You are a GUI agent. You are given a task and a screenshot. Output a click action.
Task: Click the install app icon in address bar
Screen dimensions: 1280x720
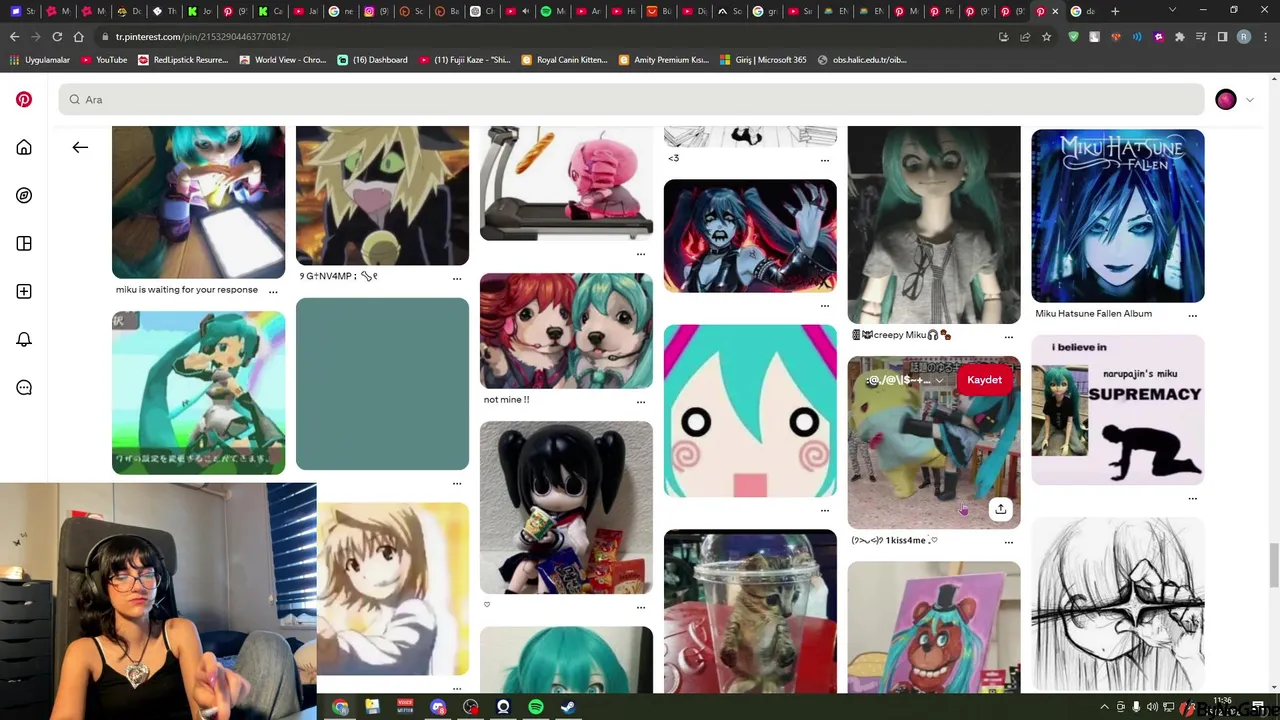(x=1003, y=37)
